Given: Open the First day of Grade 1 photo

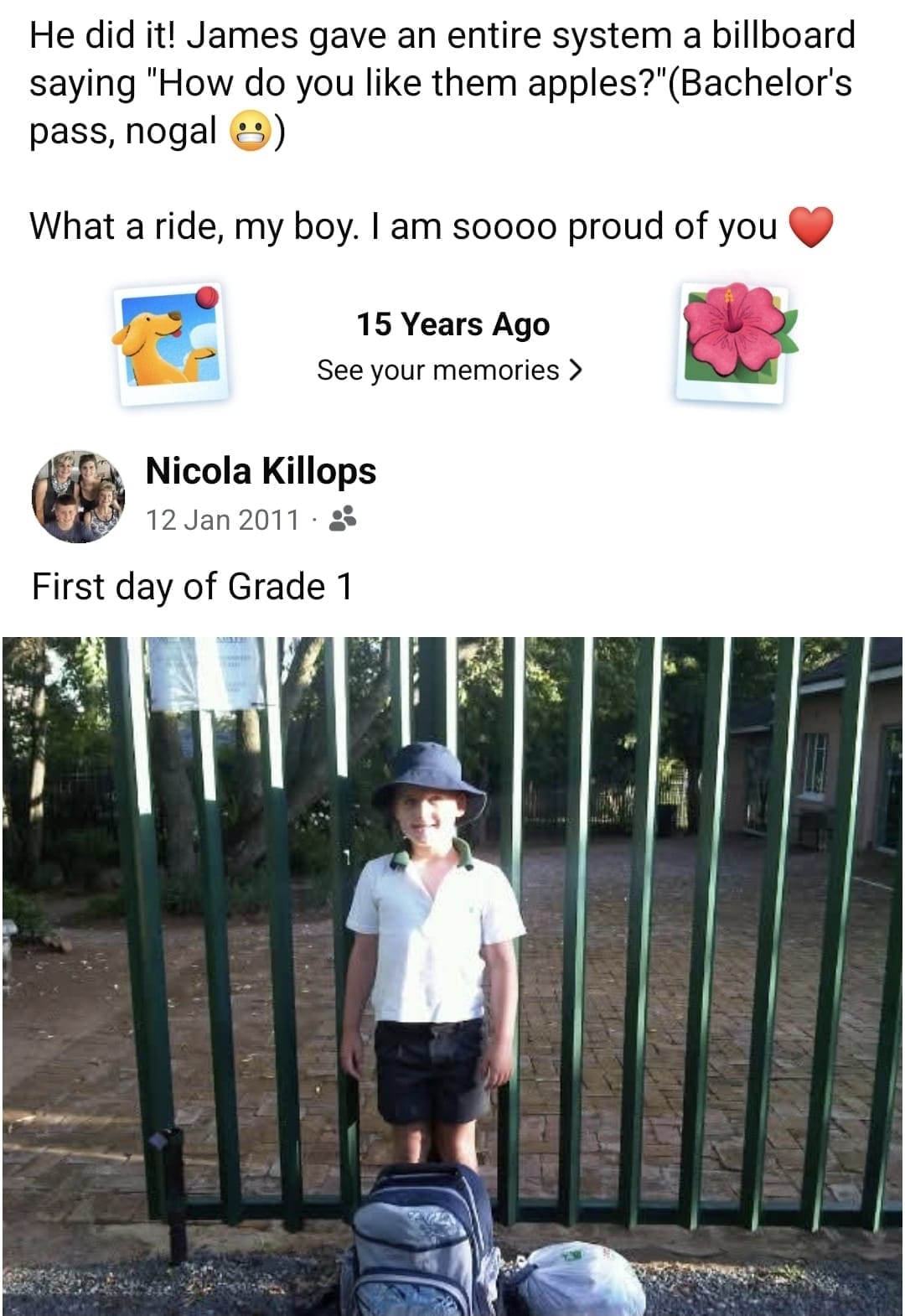Looking at the screenshot, I should tap(452, 976).
